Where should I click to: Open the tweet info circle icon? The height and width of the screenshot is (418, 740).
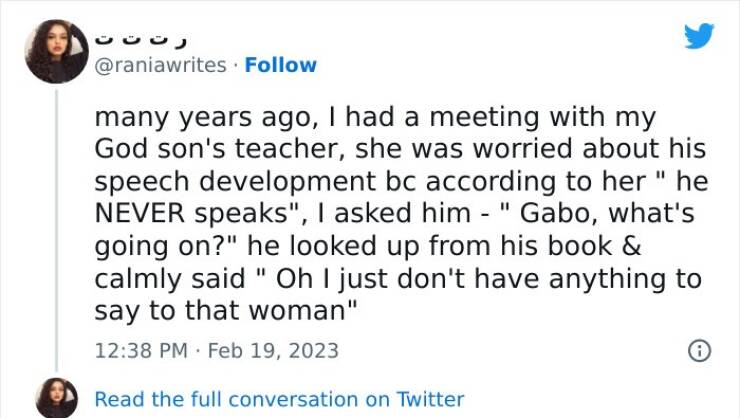699,351
